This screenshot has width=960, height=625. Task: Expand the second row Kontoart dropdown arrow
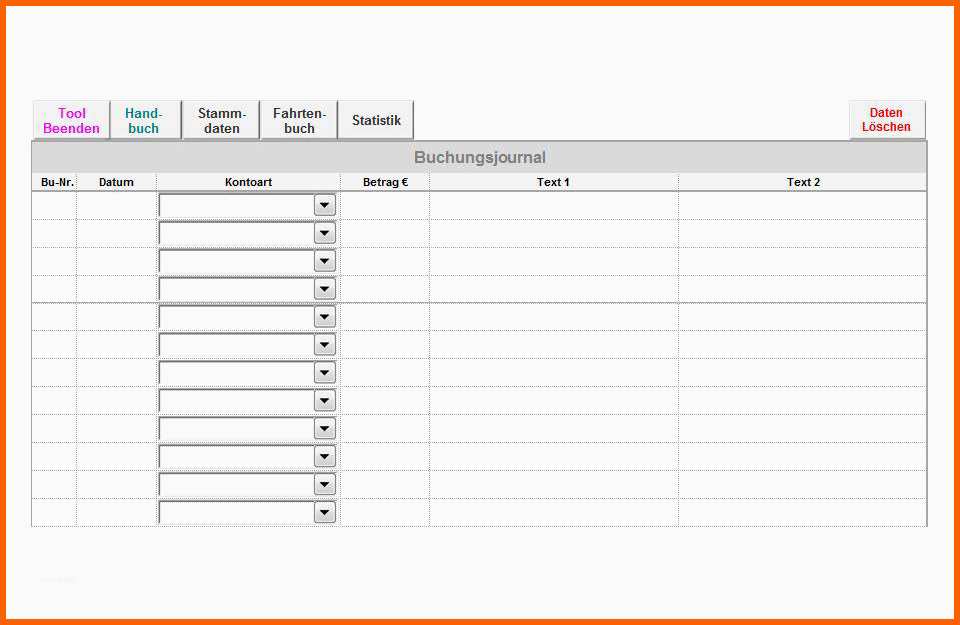point(324,233)
